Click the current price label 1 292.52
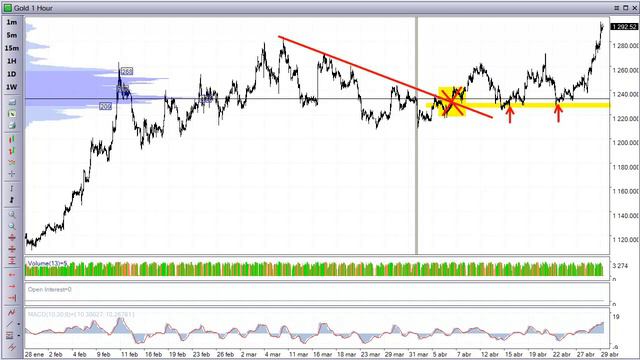Screen dimensions: 640x360 coord(624,27)
